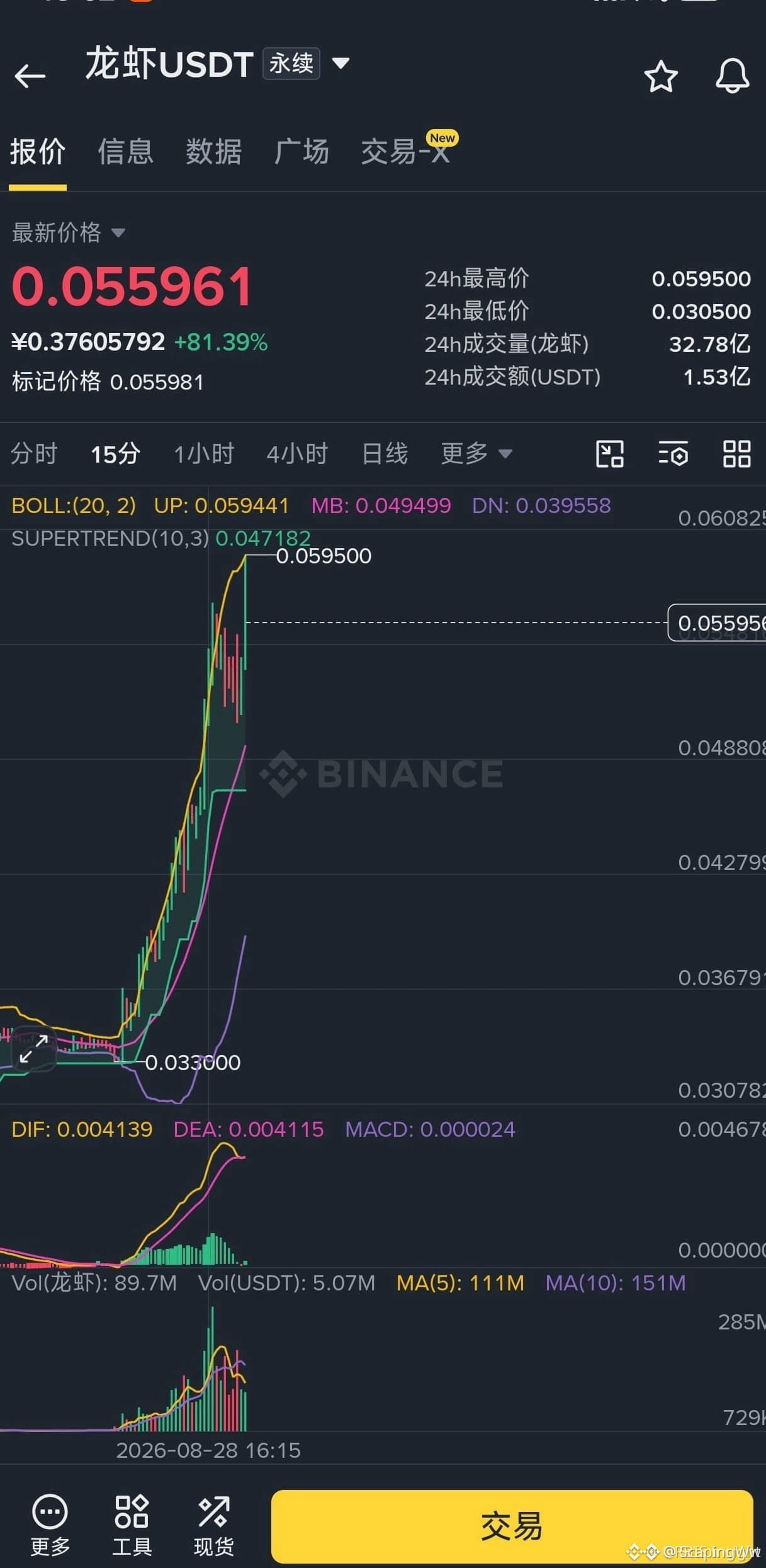Tap the MB: 0.049499 Bollinger value
Viewport: 766px width, 1568px height.
coord(381,505)
